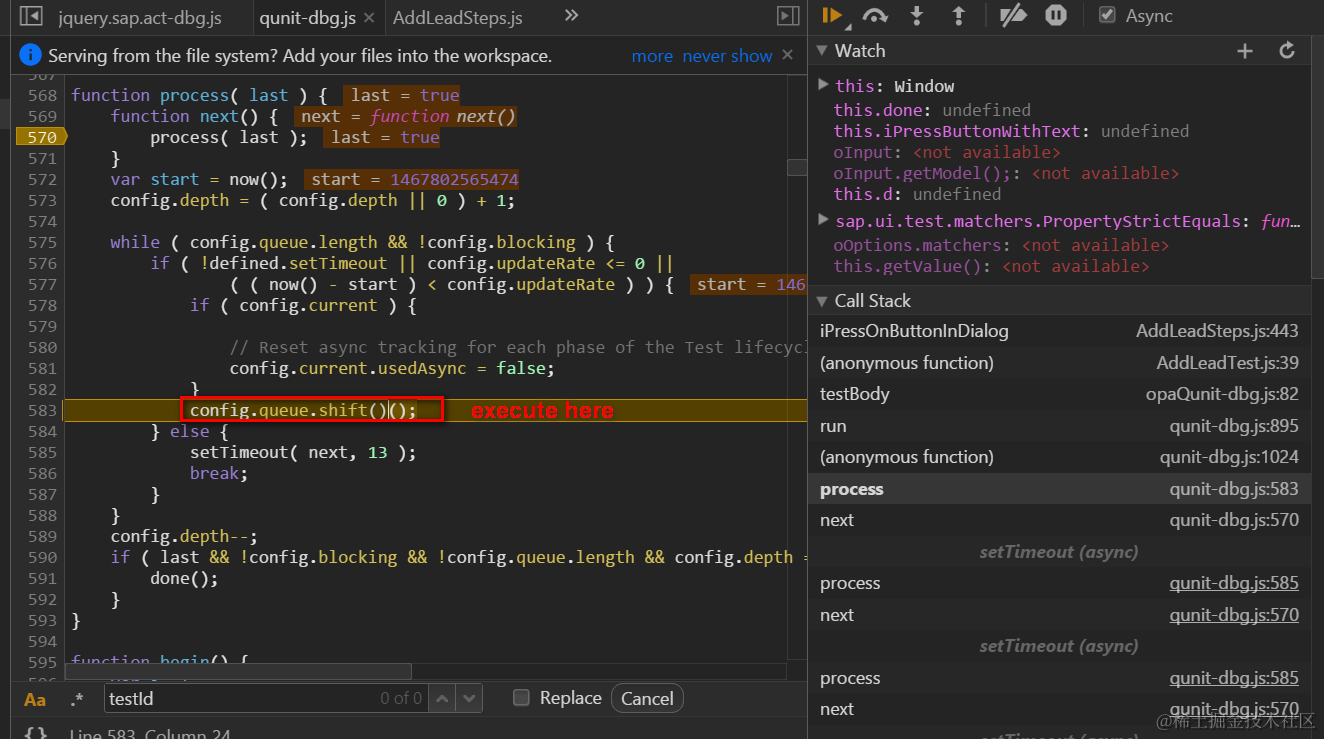Toggle pause on exceptions
The width and height of the screenshot is (1324, 739).
pyautogui.click(x=1056, y=15)
